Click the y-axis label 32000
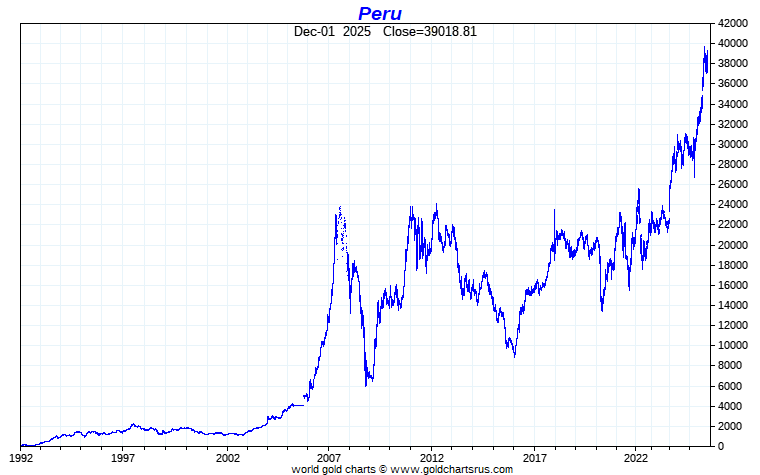The image size is (760, 475). 732,124
